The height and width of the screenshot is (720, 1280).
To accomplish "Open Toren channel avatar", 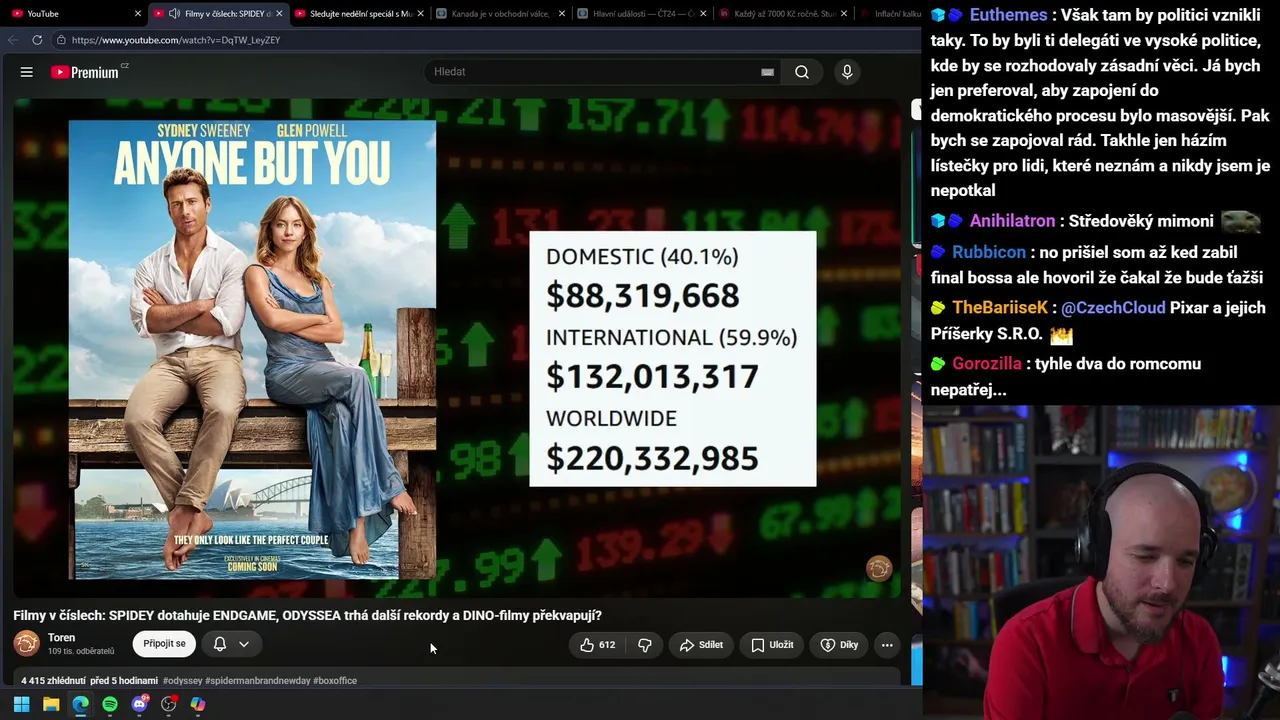I will point(27,644).
